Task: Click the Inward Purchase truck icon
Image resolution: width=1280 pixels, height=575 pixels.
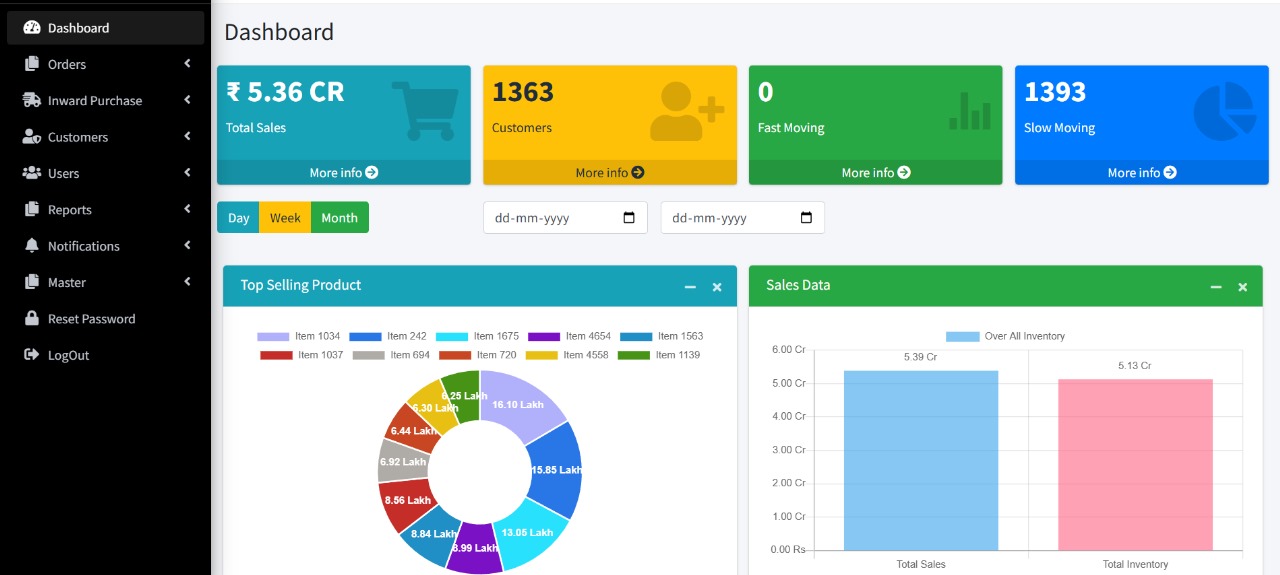Action: click(32, 100)
